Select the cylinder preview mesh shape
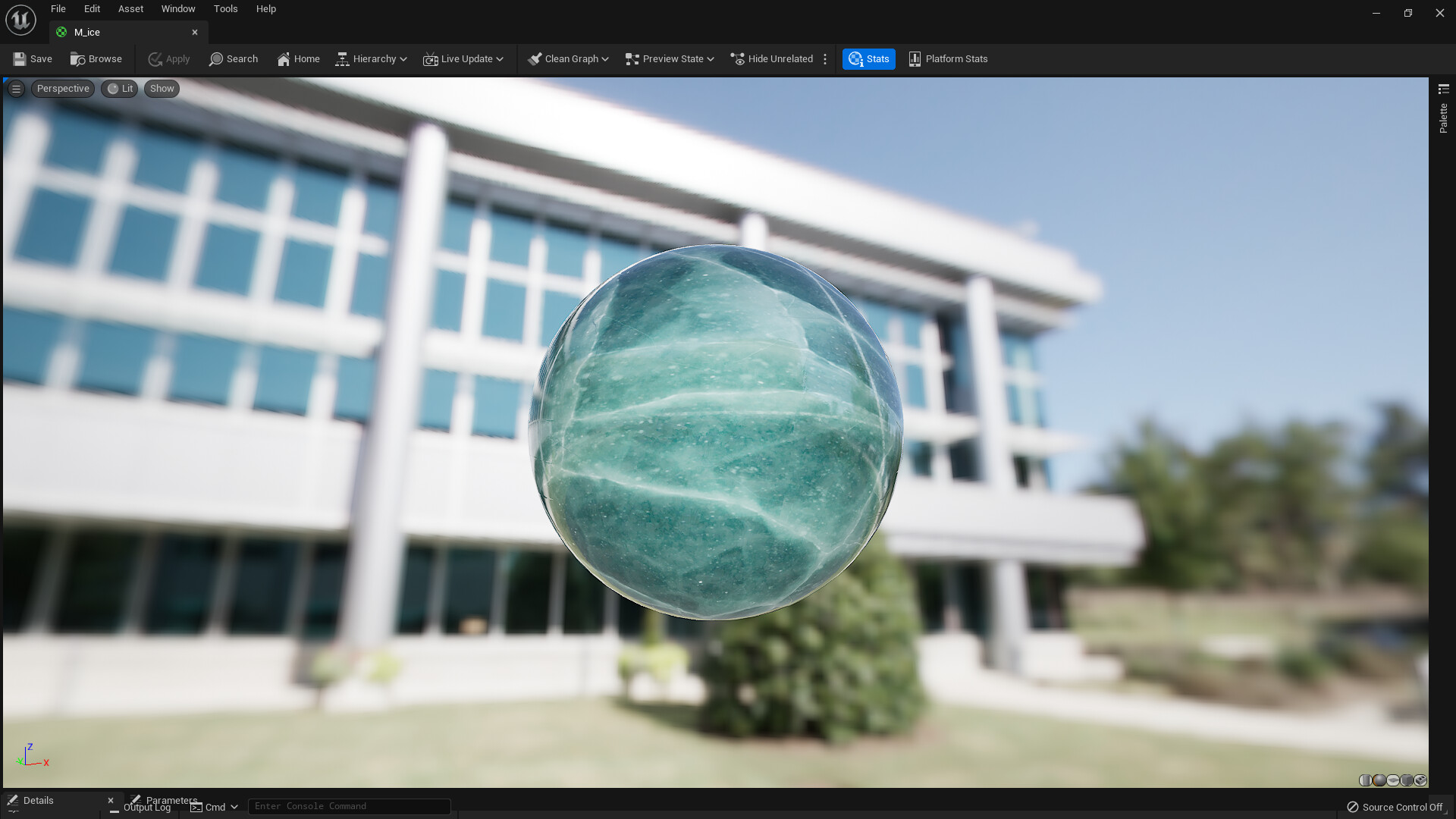 pos(1365,780)
